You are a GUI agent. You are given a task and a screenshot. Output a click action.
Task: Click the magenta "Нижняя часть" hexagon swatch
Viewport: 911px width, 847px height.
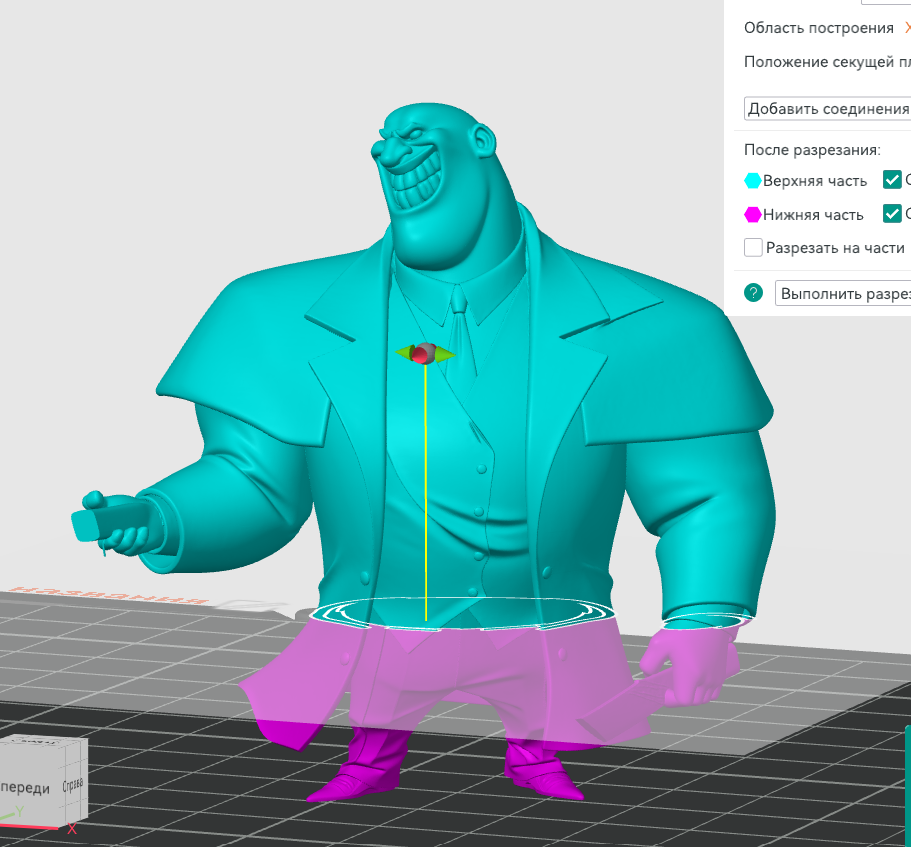click(x=753, y=214)
